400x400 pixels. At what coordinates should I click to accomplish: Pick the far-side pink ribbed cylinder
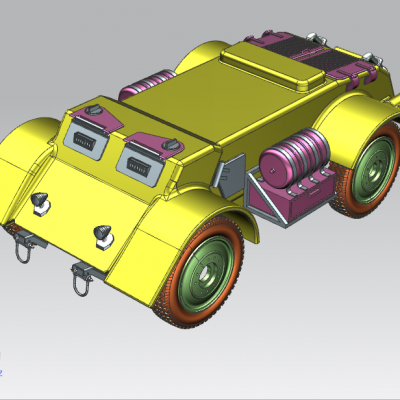coord(147,84)
